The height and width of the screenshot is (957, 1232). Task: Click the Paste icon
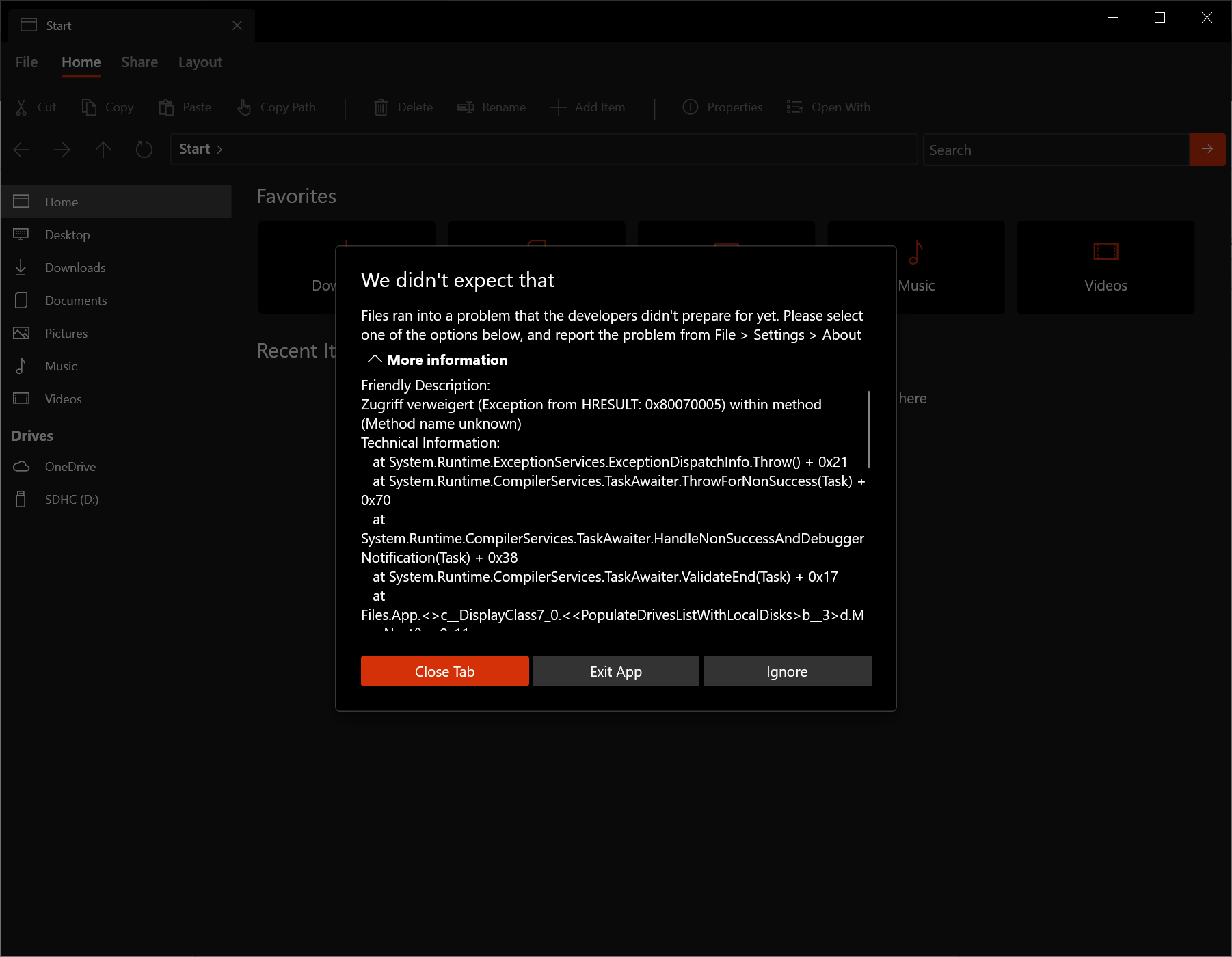coord(166,107)
